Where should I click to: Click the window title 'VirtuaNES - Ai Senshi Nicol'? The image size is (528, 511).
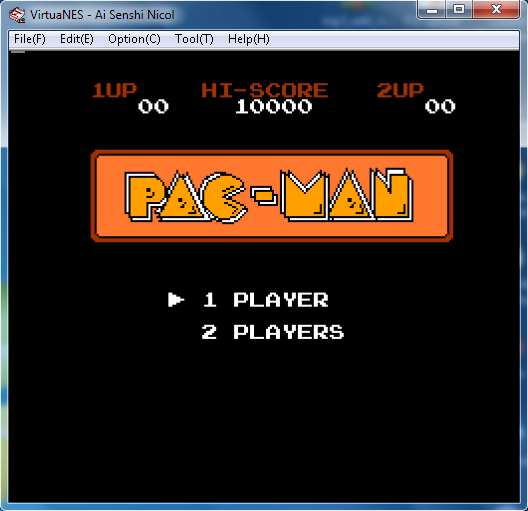(102, 15)
